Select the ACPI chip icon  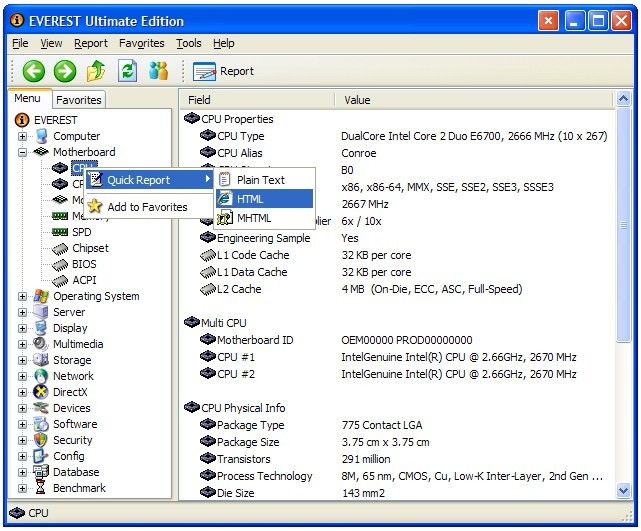pyautogui.click(x=60, y=280)
